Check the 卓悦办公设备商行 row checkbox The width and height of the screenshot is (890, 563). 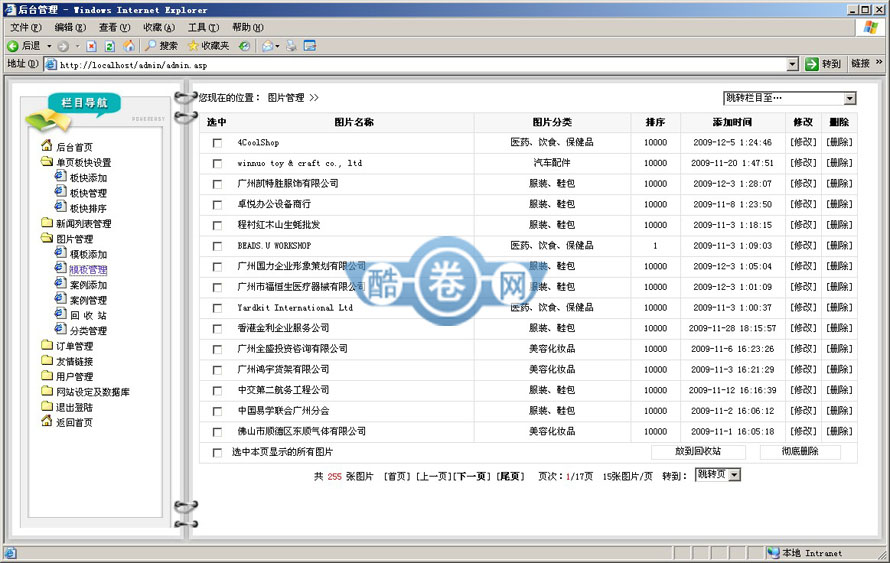point(217,205)
